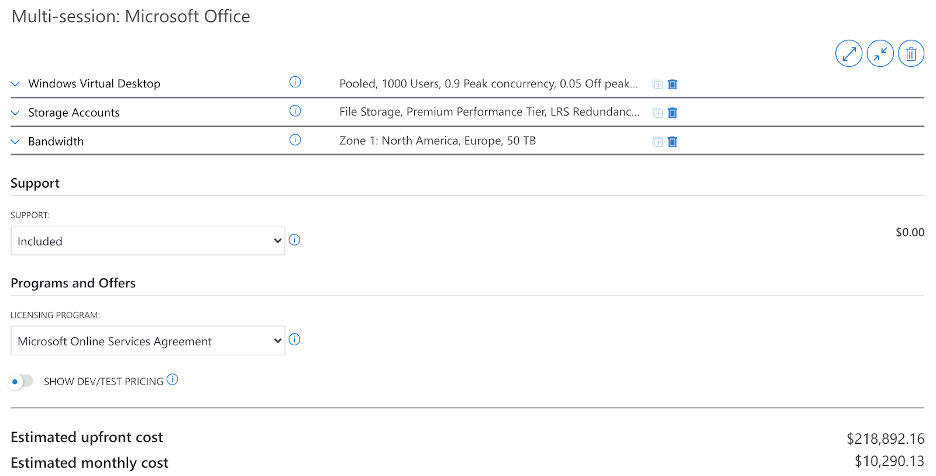Screen dimensions: 936x476
Task: Click info icon next to Support dropdown
Action: tap(295, 240)
